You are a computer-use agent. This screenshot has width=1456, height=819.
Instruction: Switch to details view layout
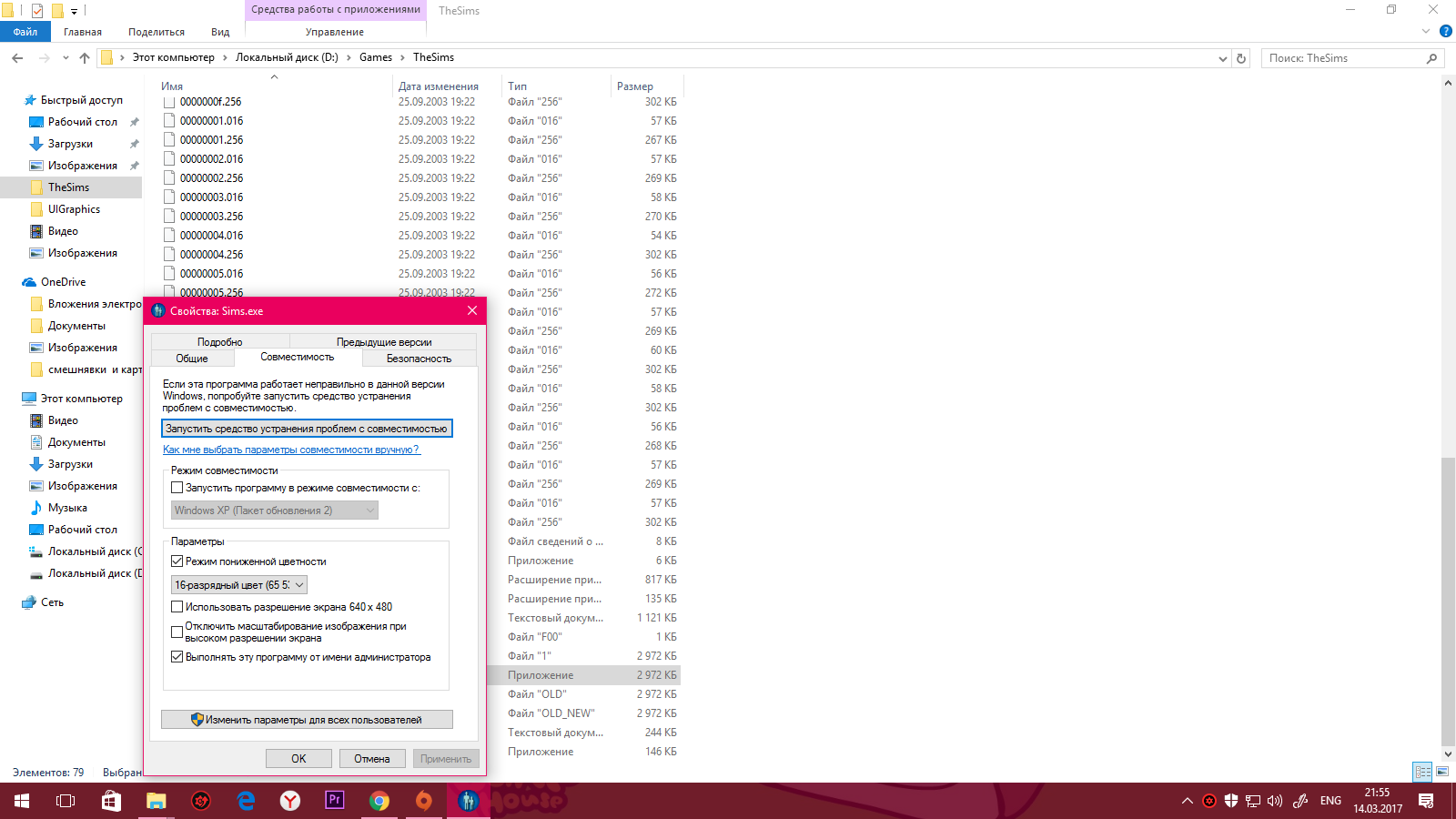[1422, 772]
